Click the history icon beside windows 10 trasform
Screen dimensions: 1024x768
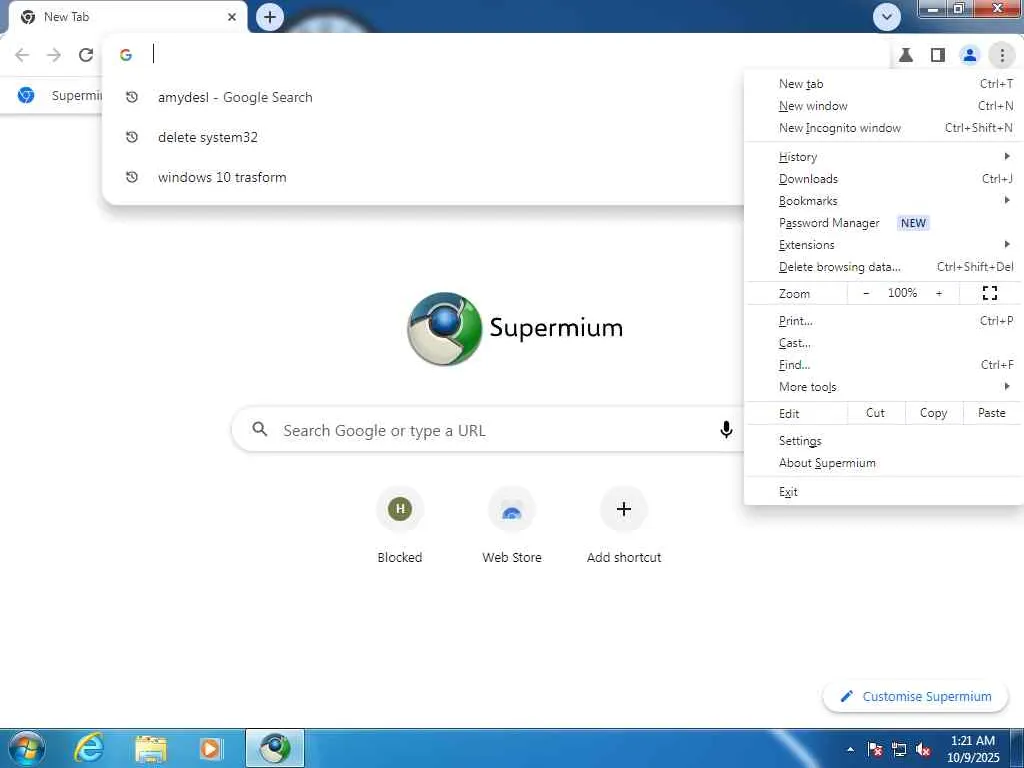(x=132, y=177)
